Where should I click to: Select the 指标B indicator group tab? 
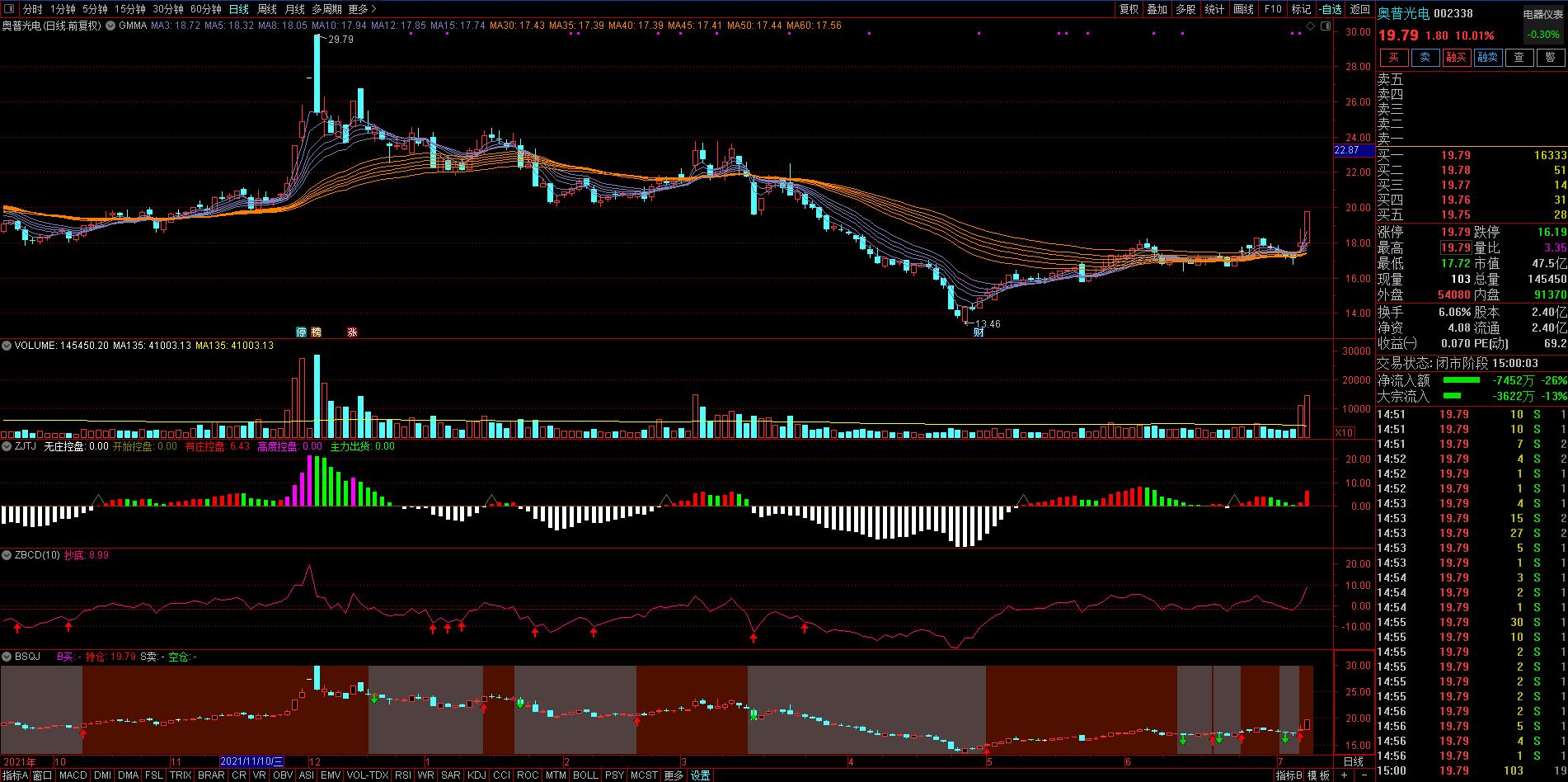pos(1289,775)
